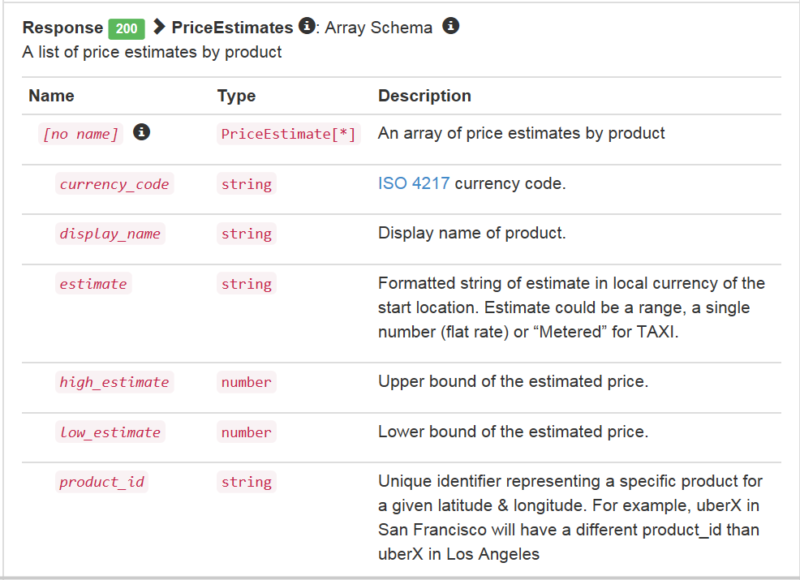Select the high_estimate field name
The width and height of the screenshot is (800, 580).
114,382
